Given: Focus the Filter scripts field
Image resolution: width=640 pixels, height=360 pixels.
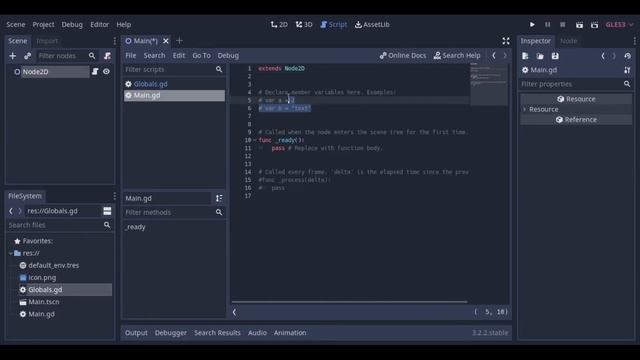Looking at the screenshot, I should [174, 69].
